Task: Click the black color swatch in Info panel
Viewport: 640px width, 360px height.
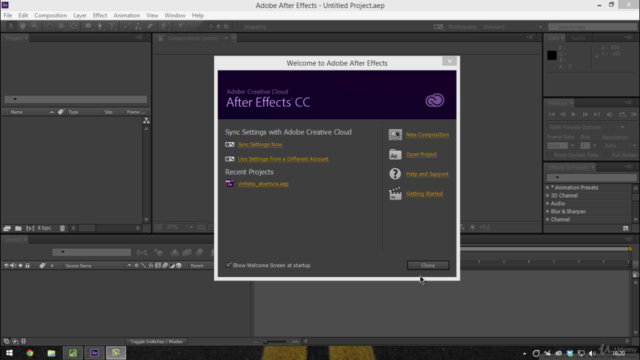Action: 552,55
